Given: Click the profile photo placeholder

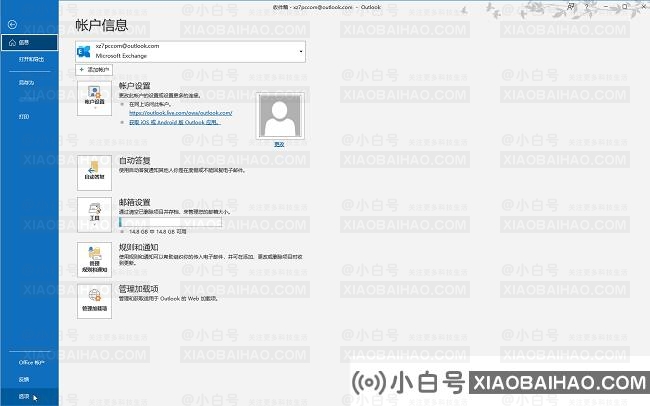Looking at the screenshot, I should pyautogui.click(x=280, y=116).
